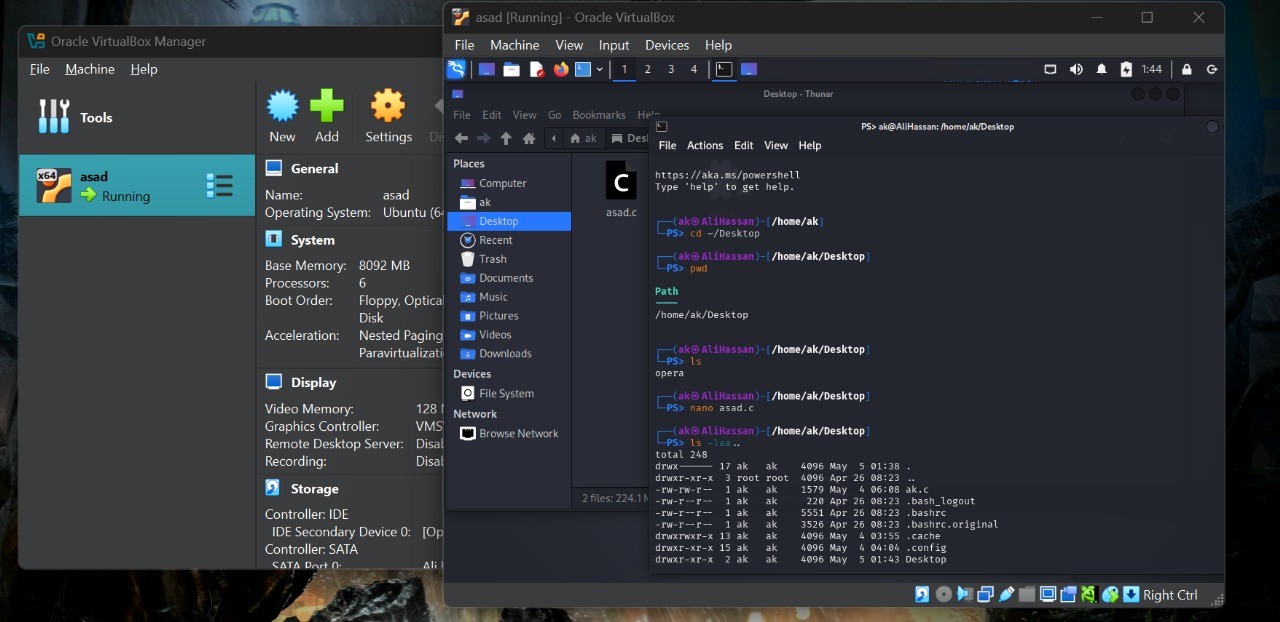
Task: Go back in Thunar navigation
Action: (x=461, y=138)
